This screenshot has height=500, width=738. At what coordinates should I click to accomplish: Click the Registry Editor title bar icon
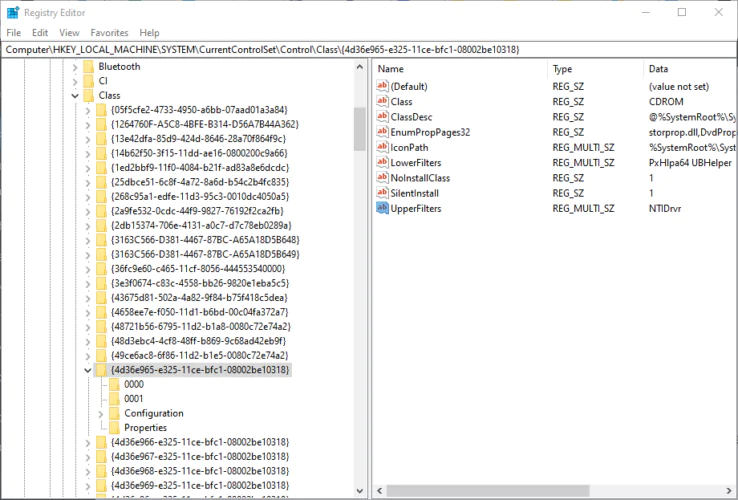13,13
